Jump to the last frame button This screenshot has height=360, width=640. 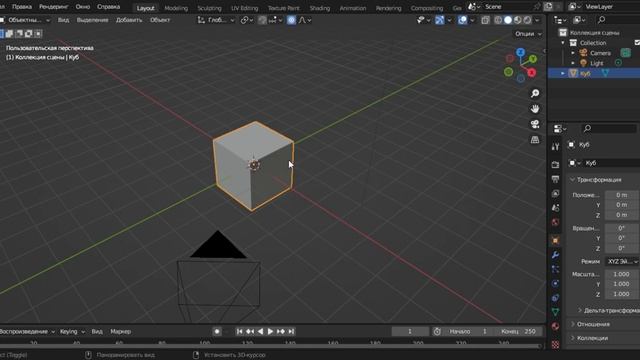click(x=291, y=331)
